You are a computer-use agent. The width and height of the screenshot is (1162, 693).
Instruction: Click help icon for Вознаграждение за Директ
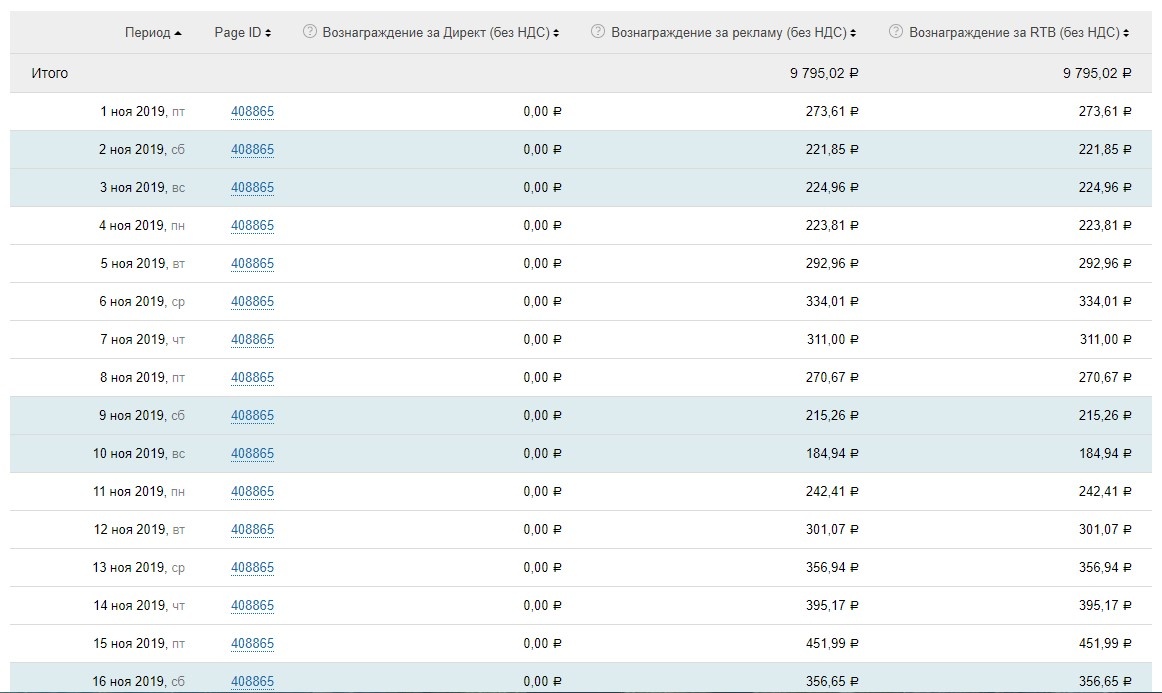point(309,32)
